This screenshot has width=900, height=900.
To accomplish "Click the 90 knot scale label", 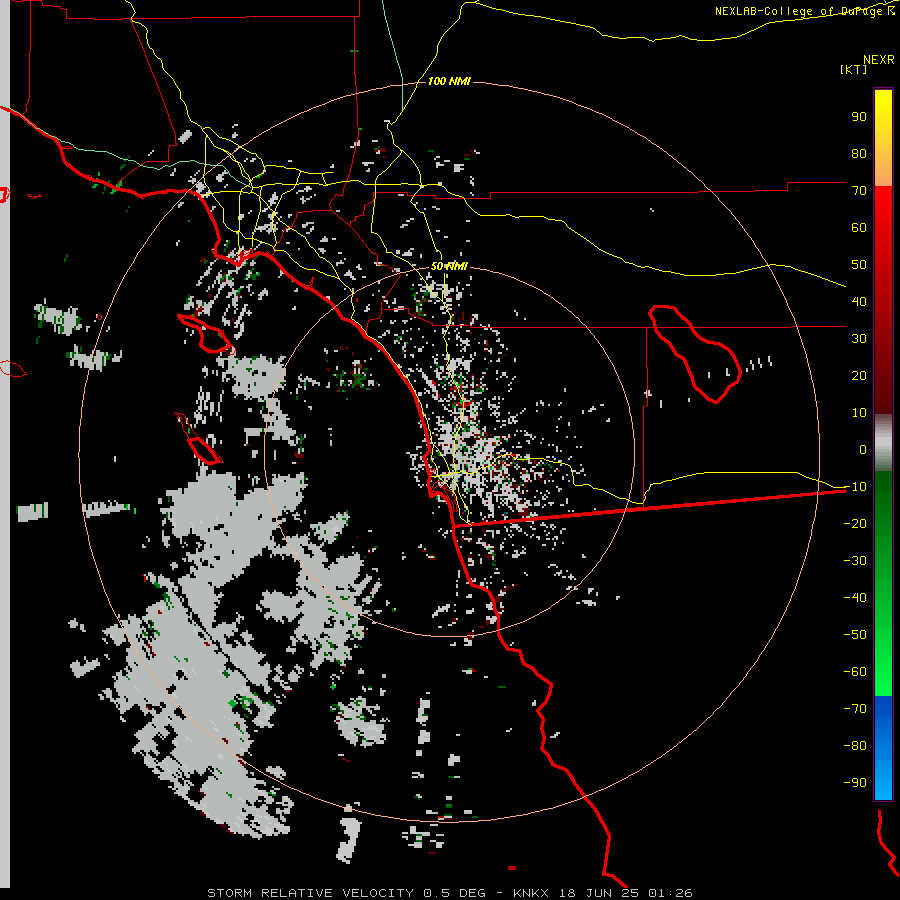I will [859, 117].
